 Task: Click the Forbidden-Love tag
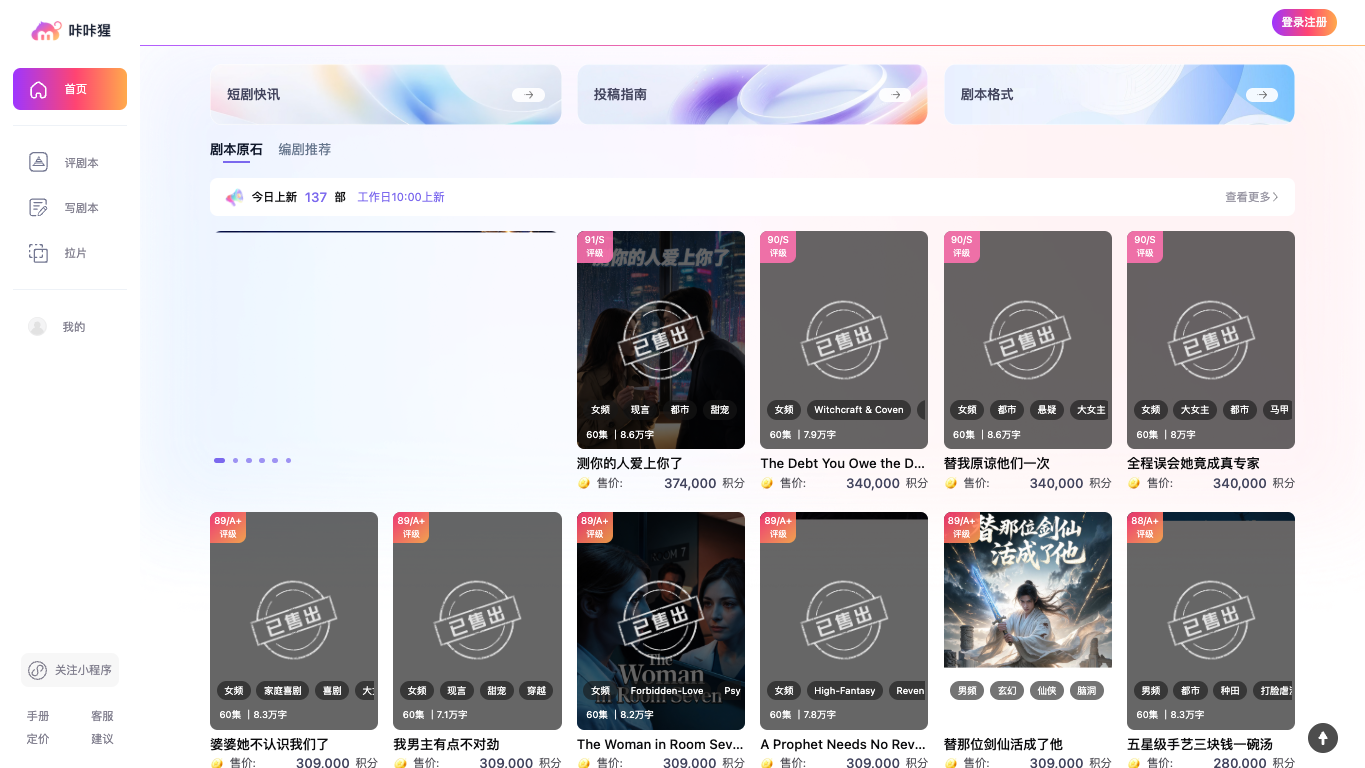click(667, 691)
